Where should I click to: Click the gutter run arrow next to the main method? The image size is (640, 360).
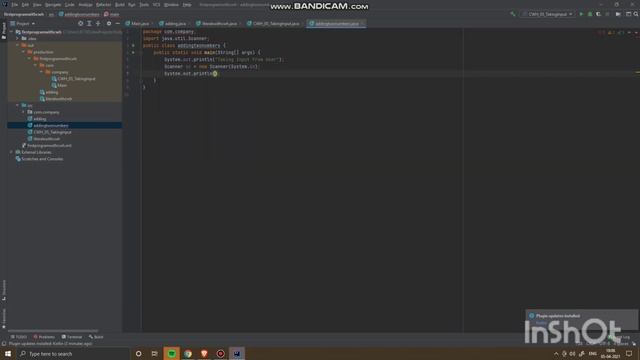pos(133,52)
